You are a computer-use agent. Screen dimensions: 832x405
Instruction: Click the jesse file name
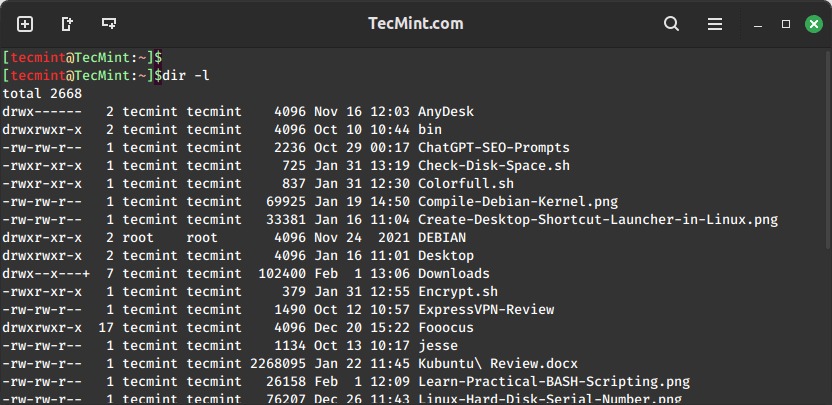[438, 346]
